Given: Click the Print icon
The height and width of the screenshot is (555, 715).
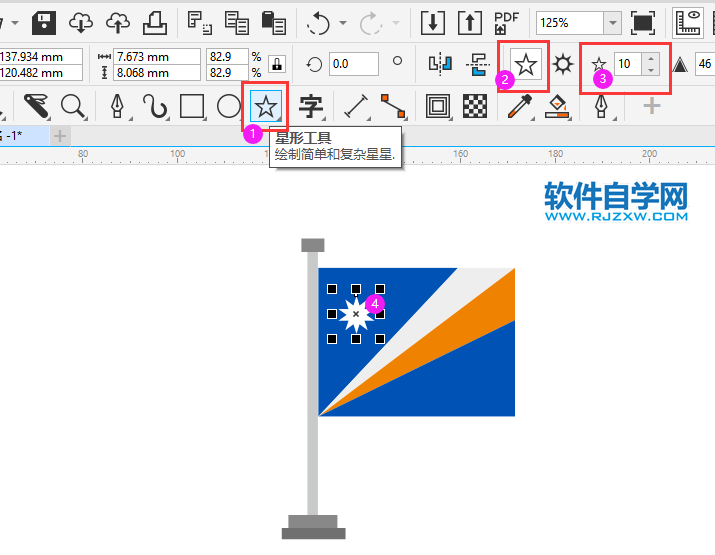Looking at the screenshot, I should pos(155,22).
